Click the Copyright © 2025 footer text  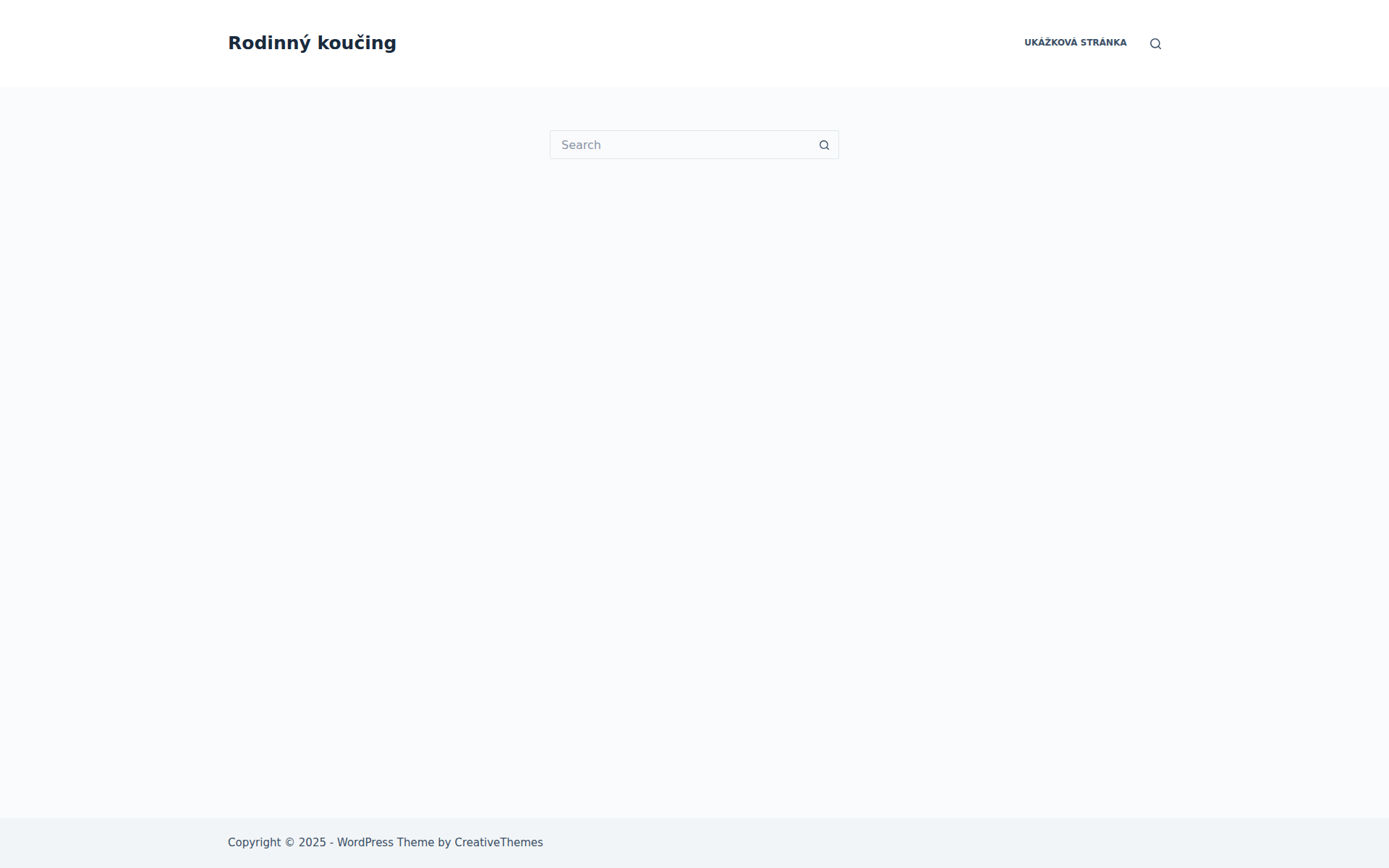click(x=276, y=843)
